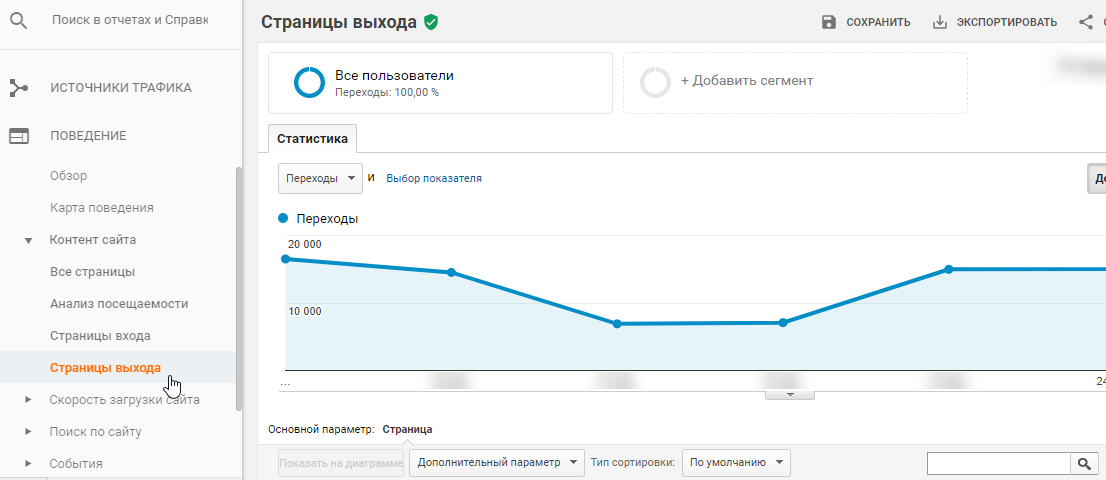Switch to the Статистика tab
This screenshot has height=480, width=1106.
pos(312,139)
